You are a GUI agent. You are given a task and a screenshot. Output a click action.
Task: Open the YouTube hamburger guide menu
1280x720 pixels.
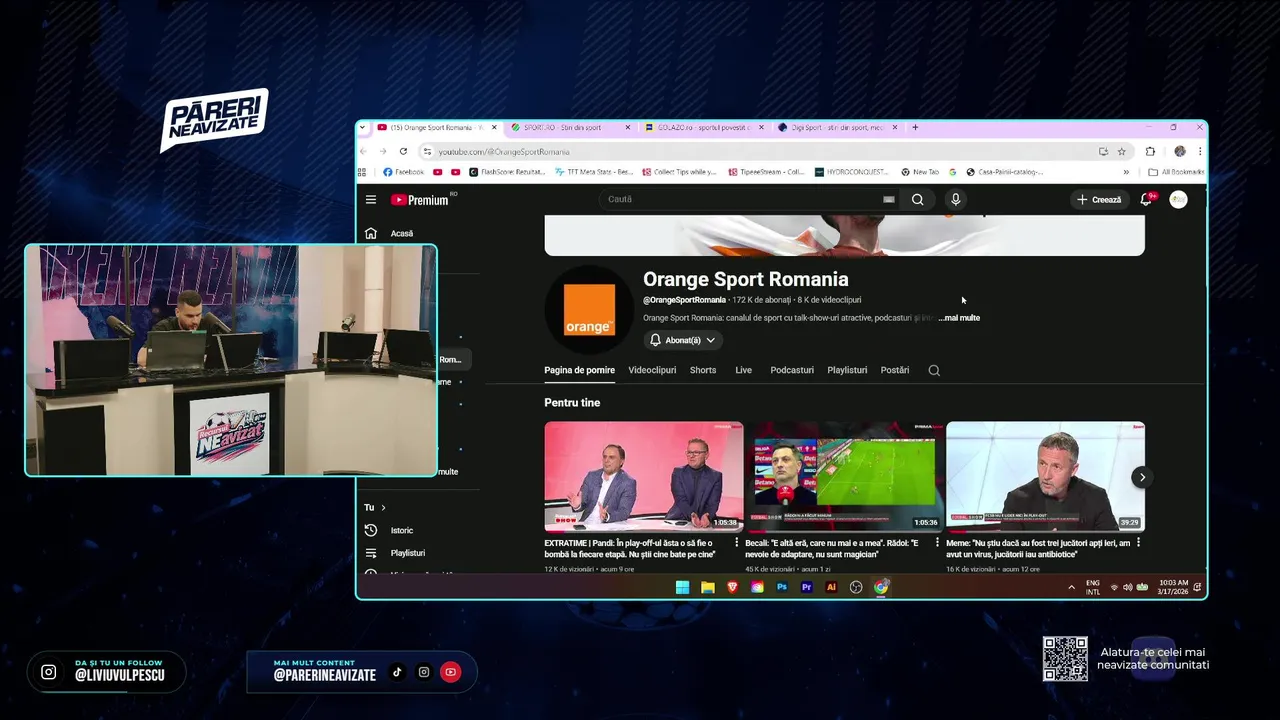371,200
